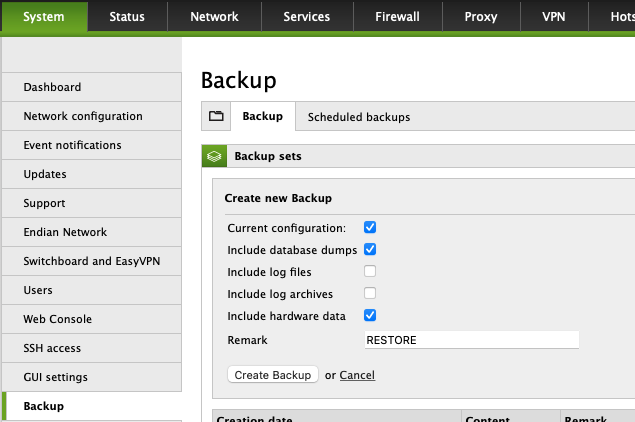Screen dimensions: 635x422
Task: Open the Firewall top menu
Action: point(396,17)
